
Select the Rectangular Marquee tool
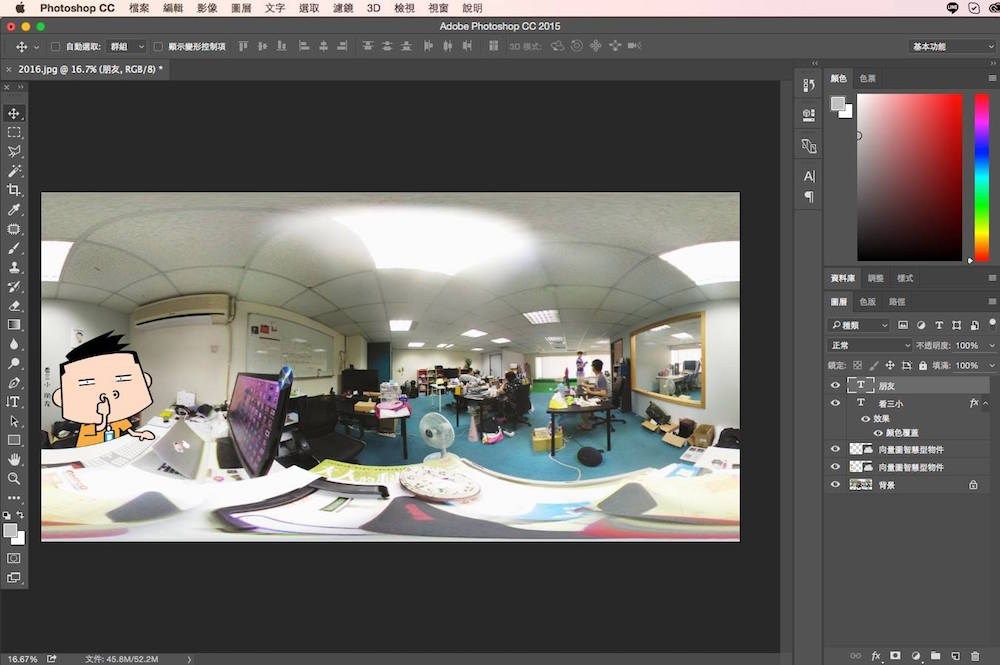coord(14,132)
